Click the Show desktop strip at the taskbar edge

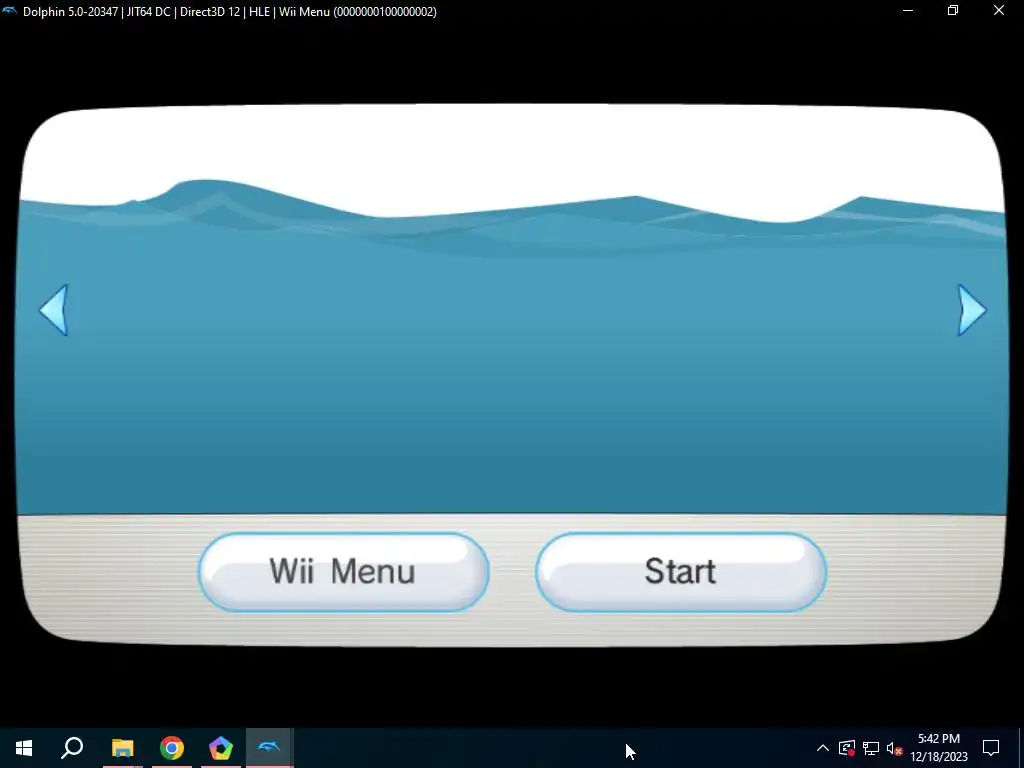point(1021,748)
